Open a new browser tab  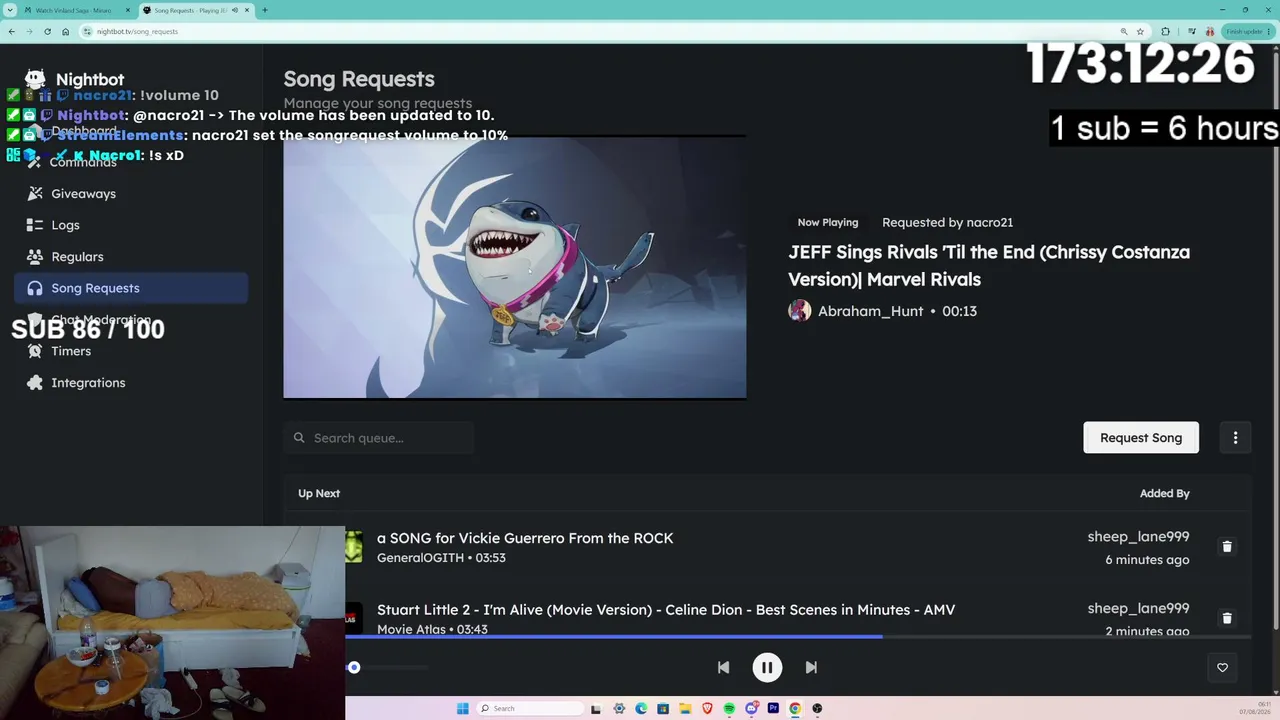pos(265,10)
